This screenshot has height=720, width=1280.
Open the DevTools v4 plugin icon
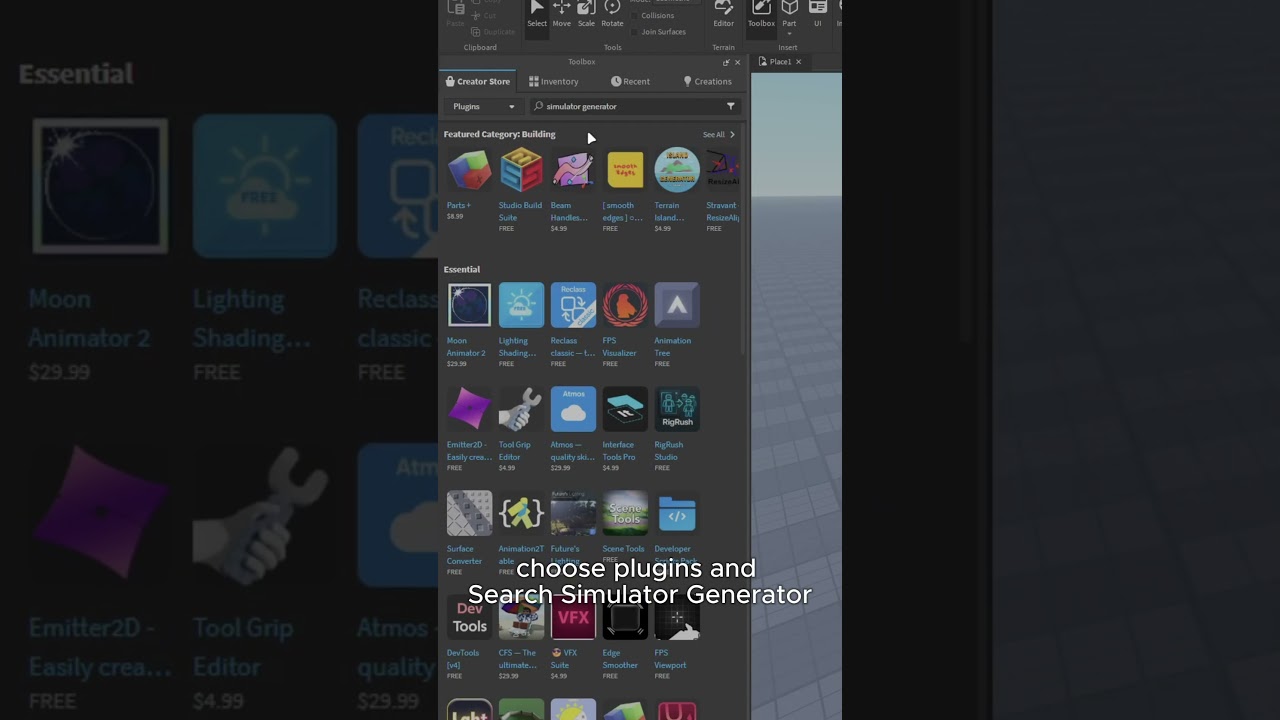pos(469,617)
